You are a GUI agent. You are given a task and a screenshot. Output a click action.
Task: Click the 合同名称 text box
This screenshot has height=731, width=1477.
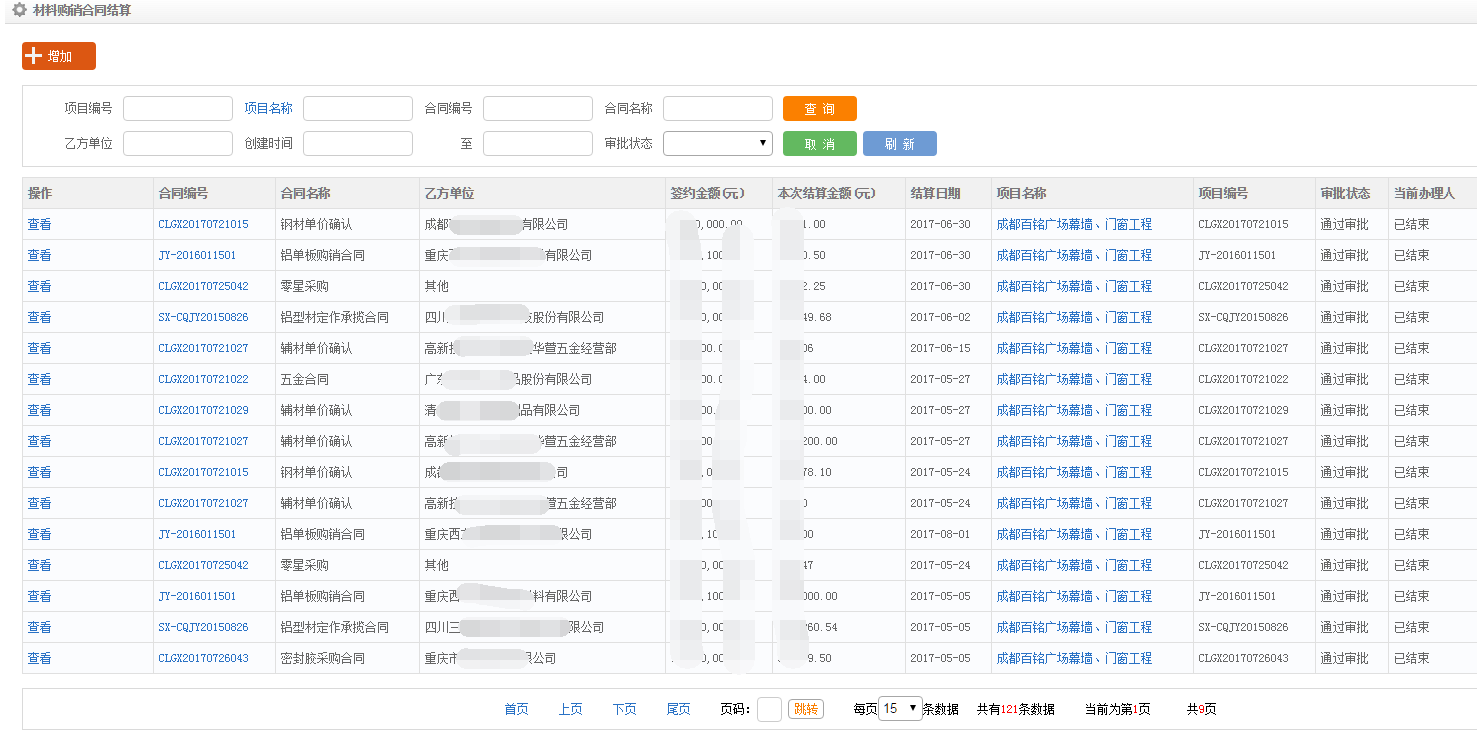[x=718, y=109]
